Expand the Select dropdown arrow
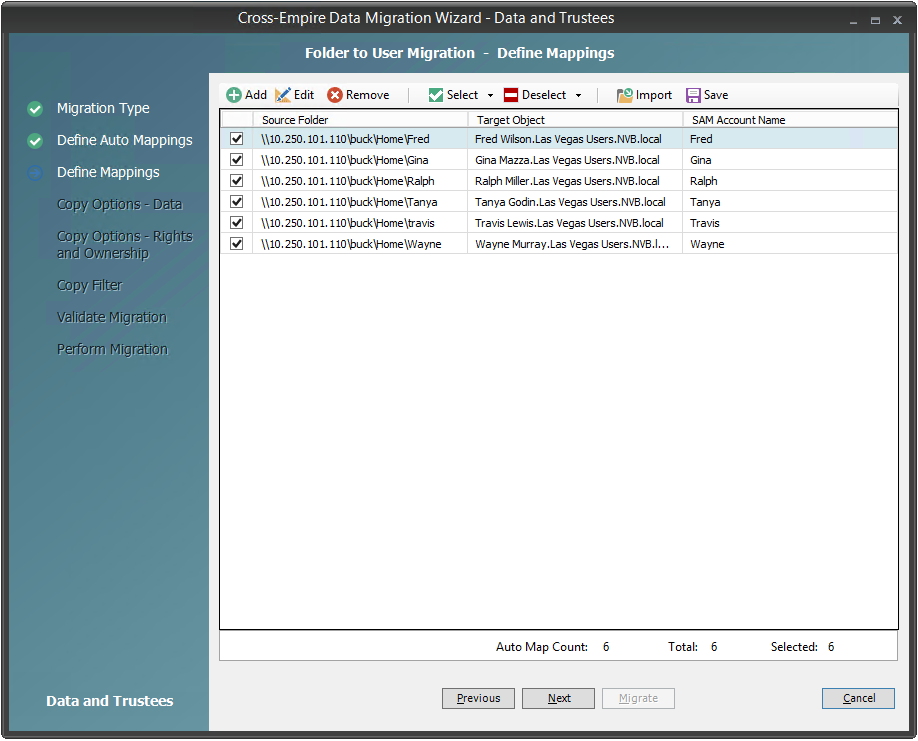 point(490,96)
